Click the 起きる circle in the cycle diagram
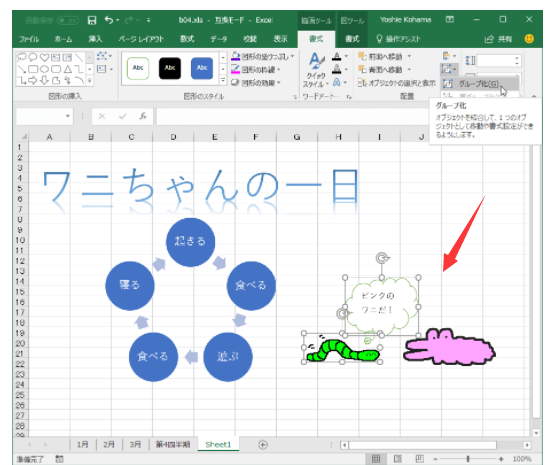 [190, 242]
